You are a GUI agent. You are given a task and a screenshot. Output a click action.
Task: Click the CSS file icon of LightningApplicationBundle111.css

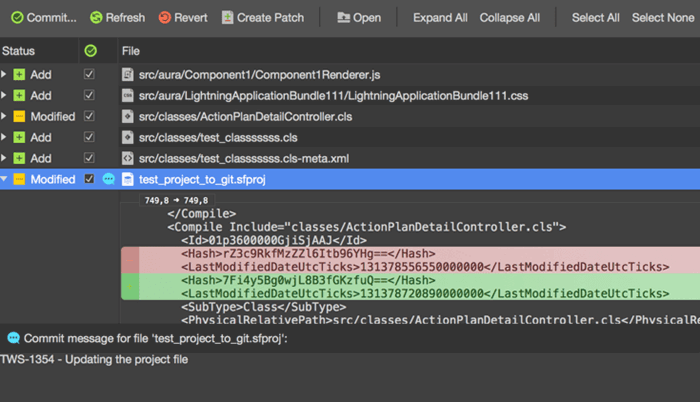coord(128,96)
